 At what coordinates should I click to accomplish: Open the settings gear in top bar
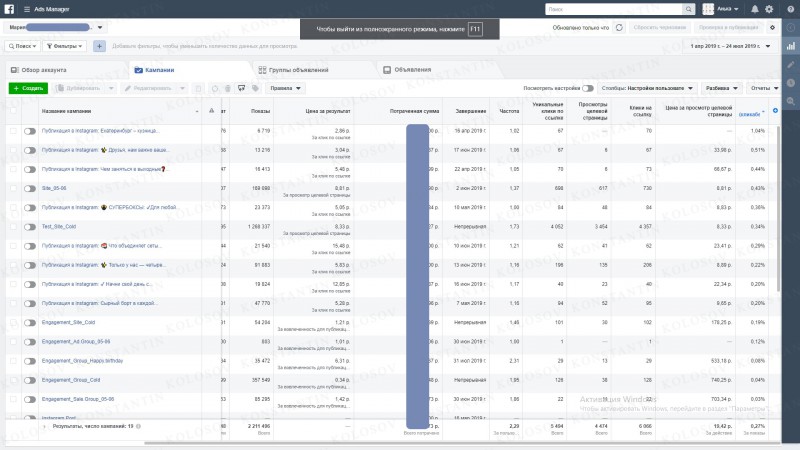point(769,9)
